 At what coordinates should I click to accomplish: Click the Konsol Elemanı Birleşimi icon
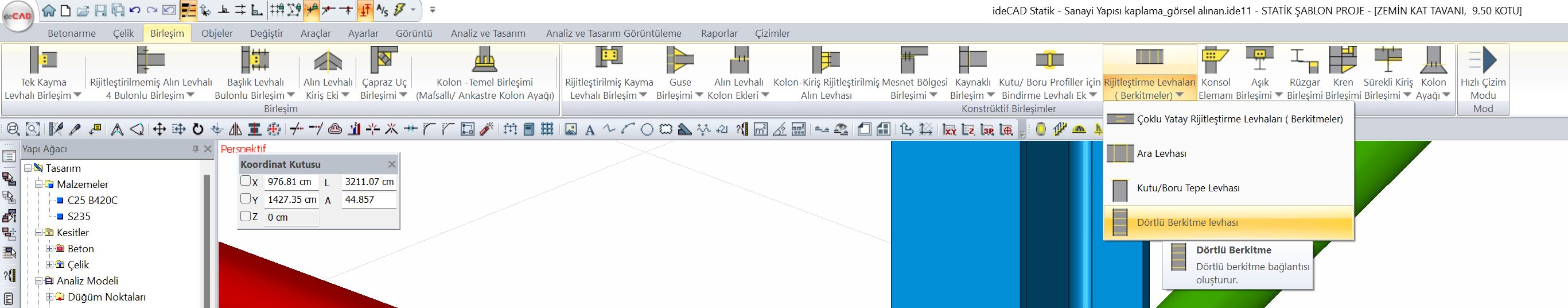click(x=1215, y=60)
